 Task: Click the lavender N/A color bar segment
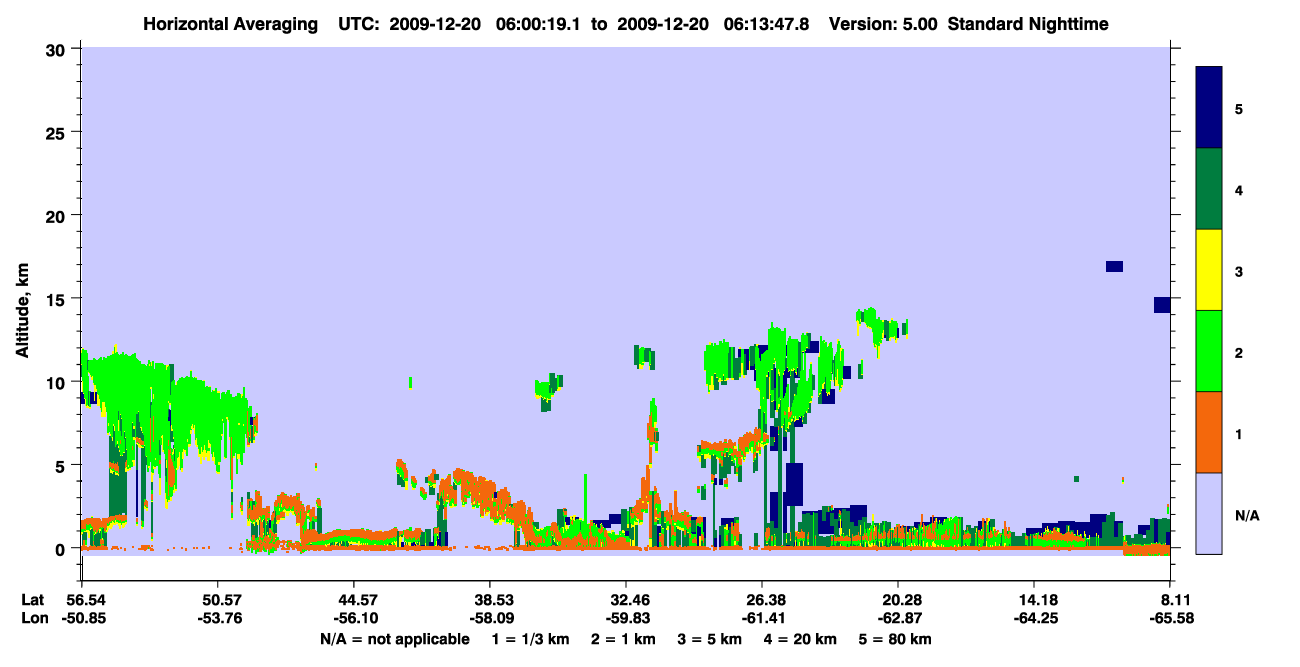click(x=1209, y=513)
